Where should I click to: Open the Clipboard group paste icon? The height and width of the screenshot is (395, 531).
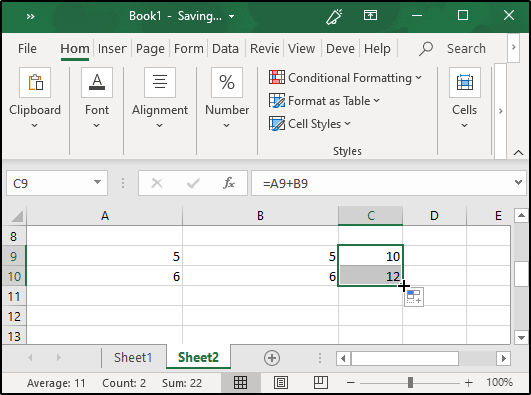click(x=35, y=82)
